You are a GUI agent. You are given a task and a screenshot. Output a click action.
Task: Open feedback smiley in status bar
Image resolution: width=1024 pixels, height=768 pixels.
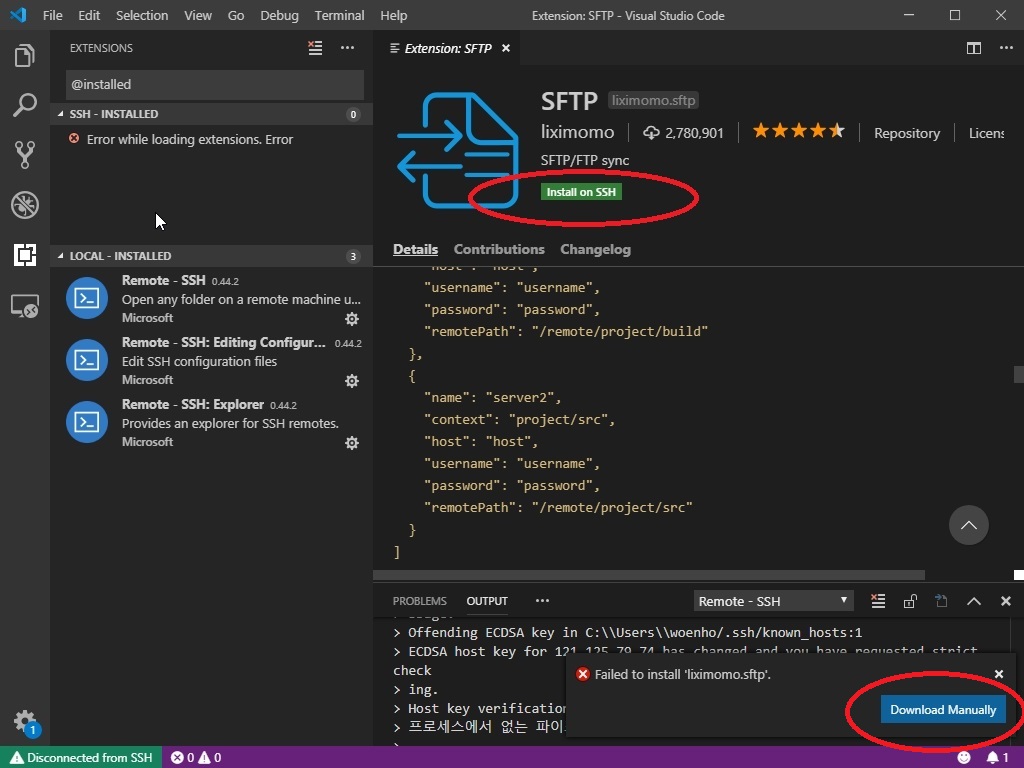click(964, 758)
